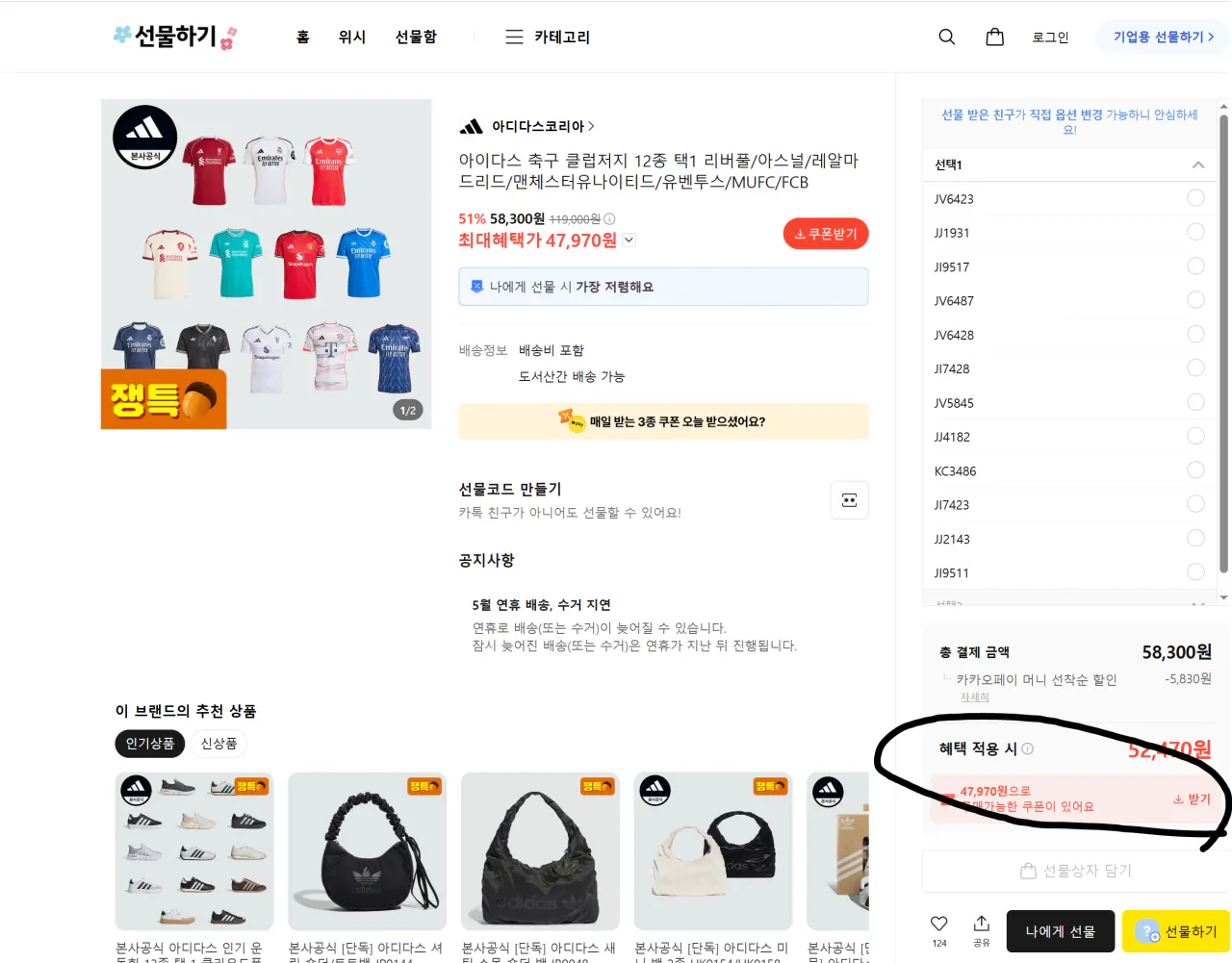
Task: Open the gift code QR icon
Action: [849, 499]
